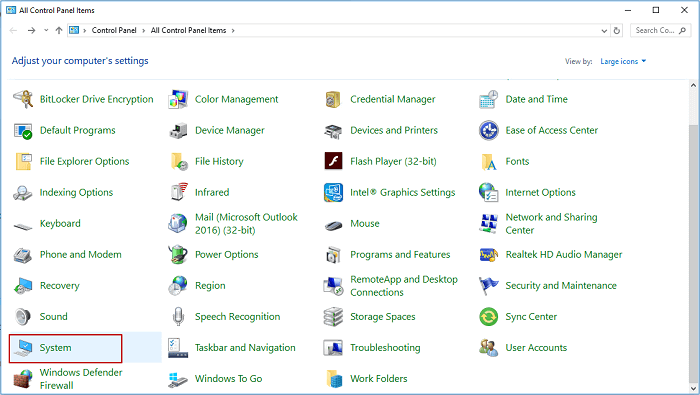Expand the address bar history dropdown
The image size is (700, 395).
604,31
